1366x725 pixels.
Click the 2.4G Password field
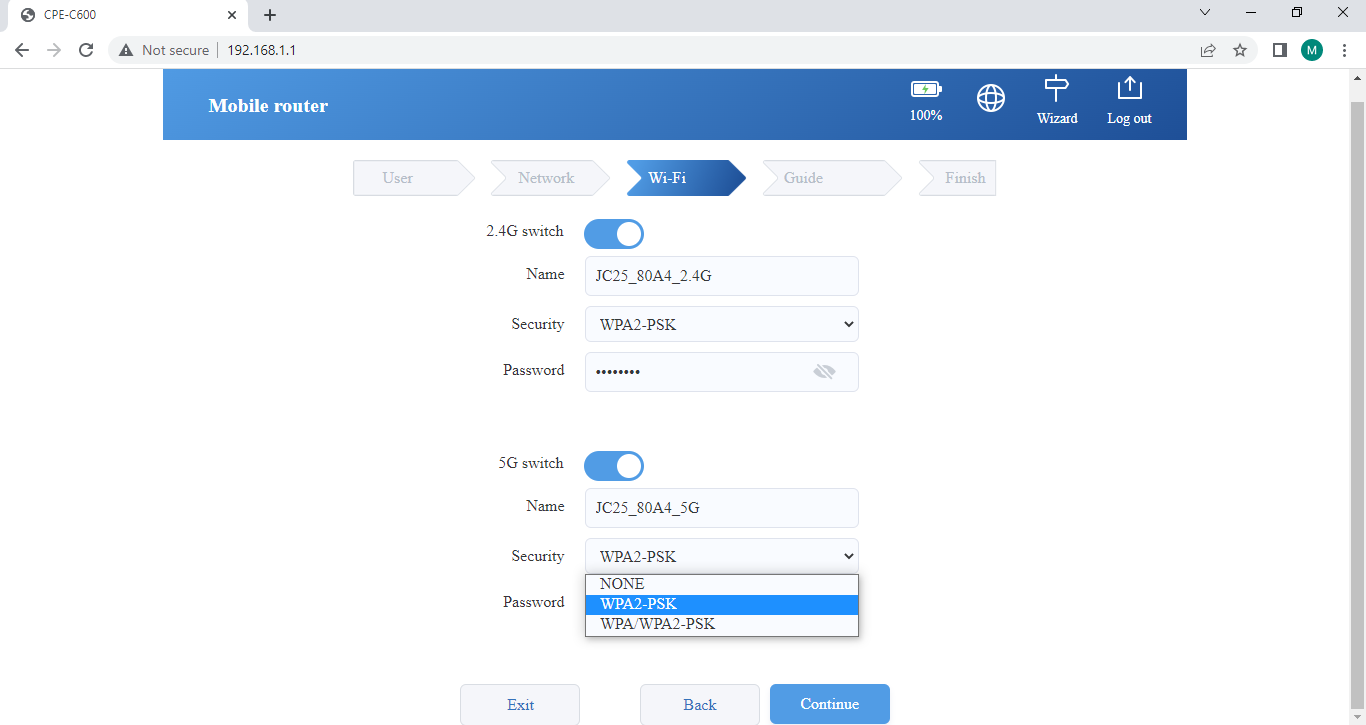[722, 372]
